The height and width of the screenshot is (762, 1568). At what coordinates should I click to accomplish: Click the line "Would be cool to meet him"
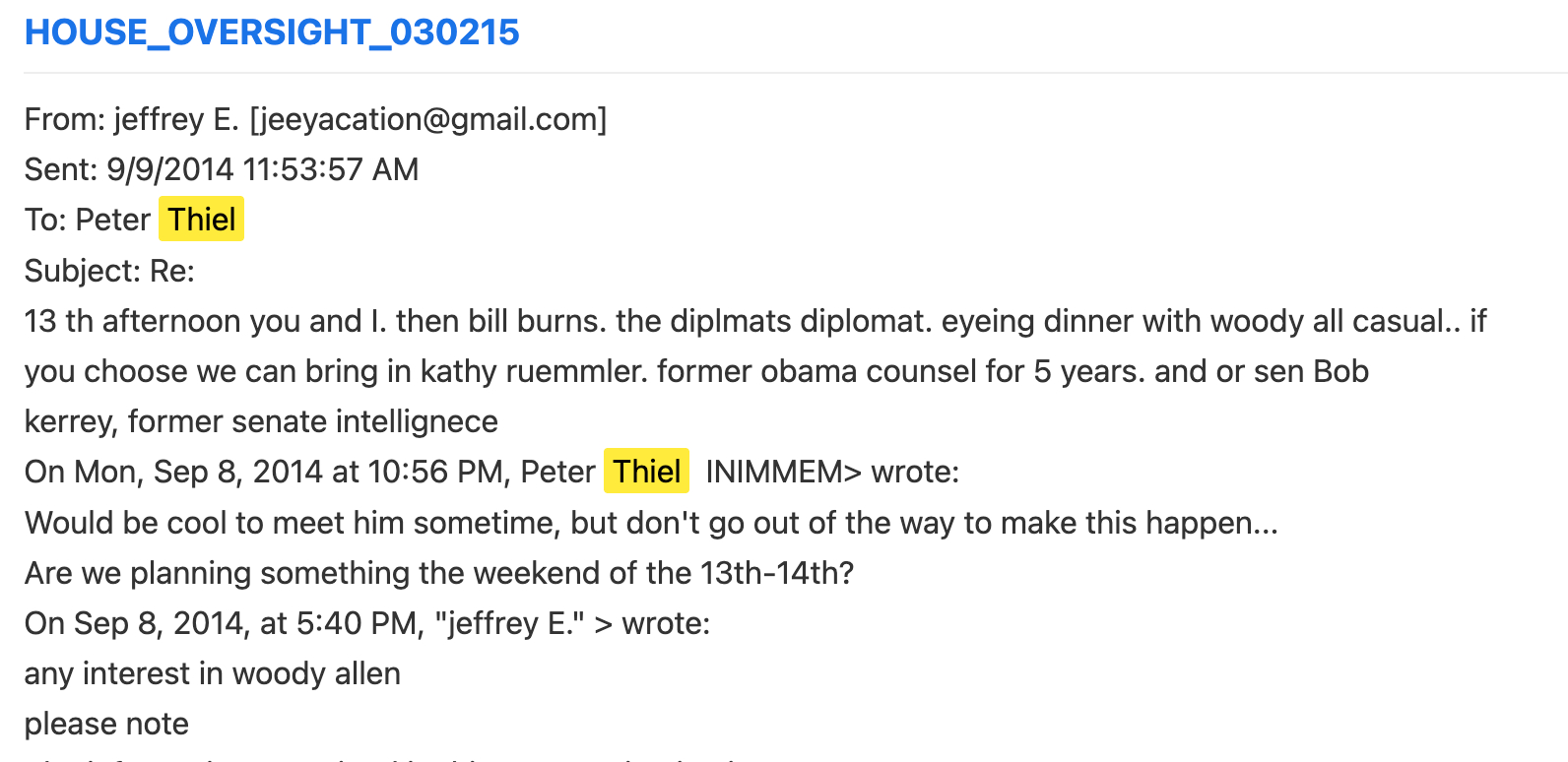coord(650,523)
